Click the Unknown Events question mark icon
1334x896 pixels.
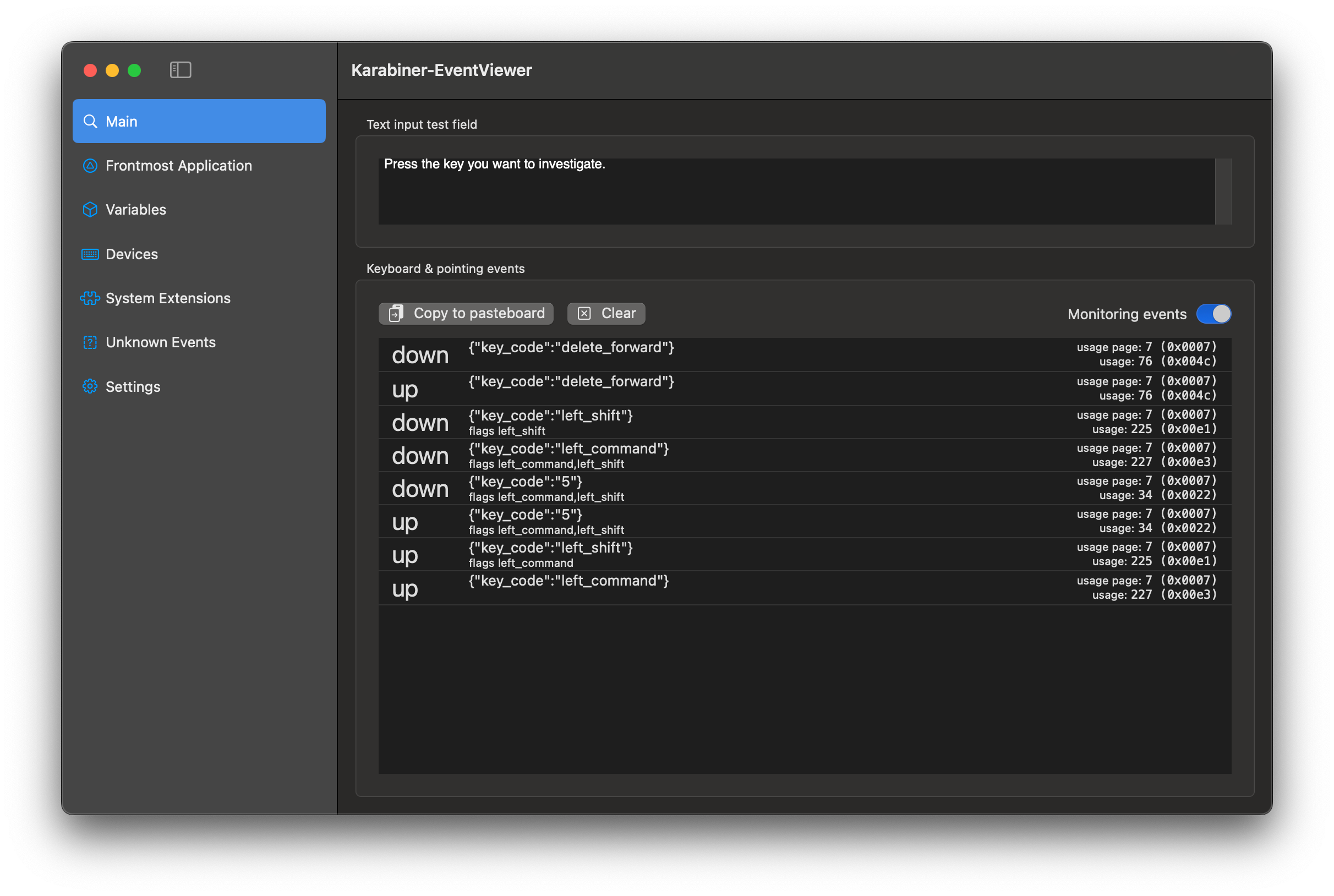[x=90, y=342]
